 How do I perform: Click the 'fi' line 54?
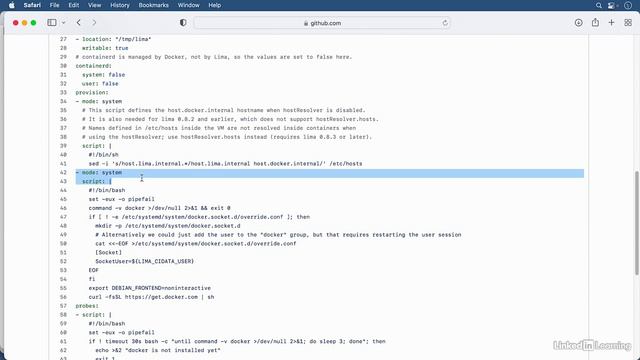pos(92,279)
